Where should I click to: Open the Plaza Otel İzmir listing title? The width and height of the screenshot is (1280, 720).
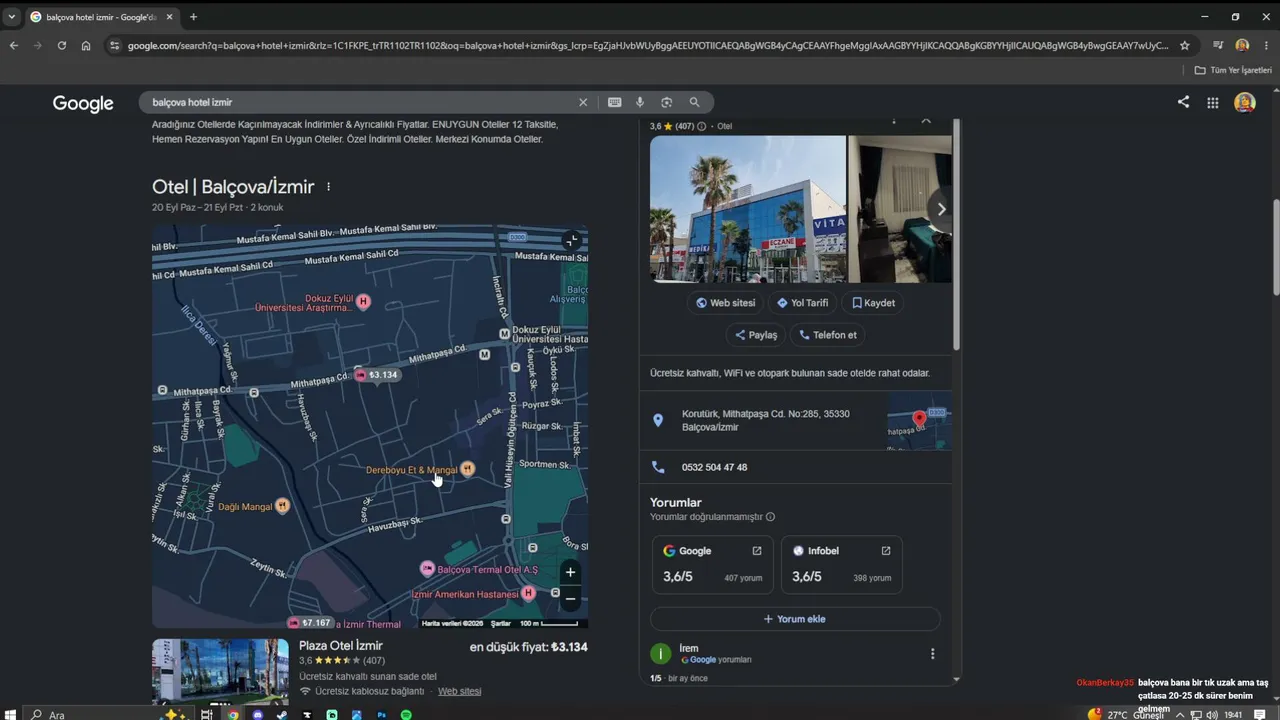[341, 646]
